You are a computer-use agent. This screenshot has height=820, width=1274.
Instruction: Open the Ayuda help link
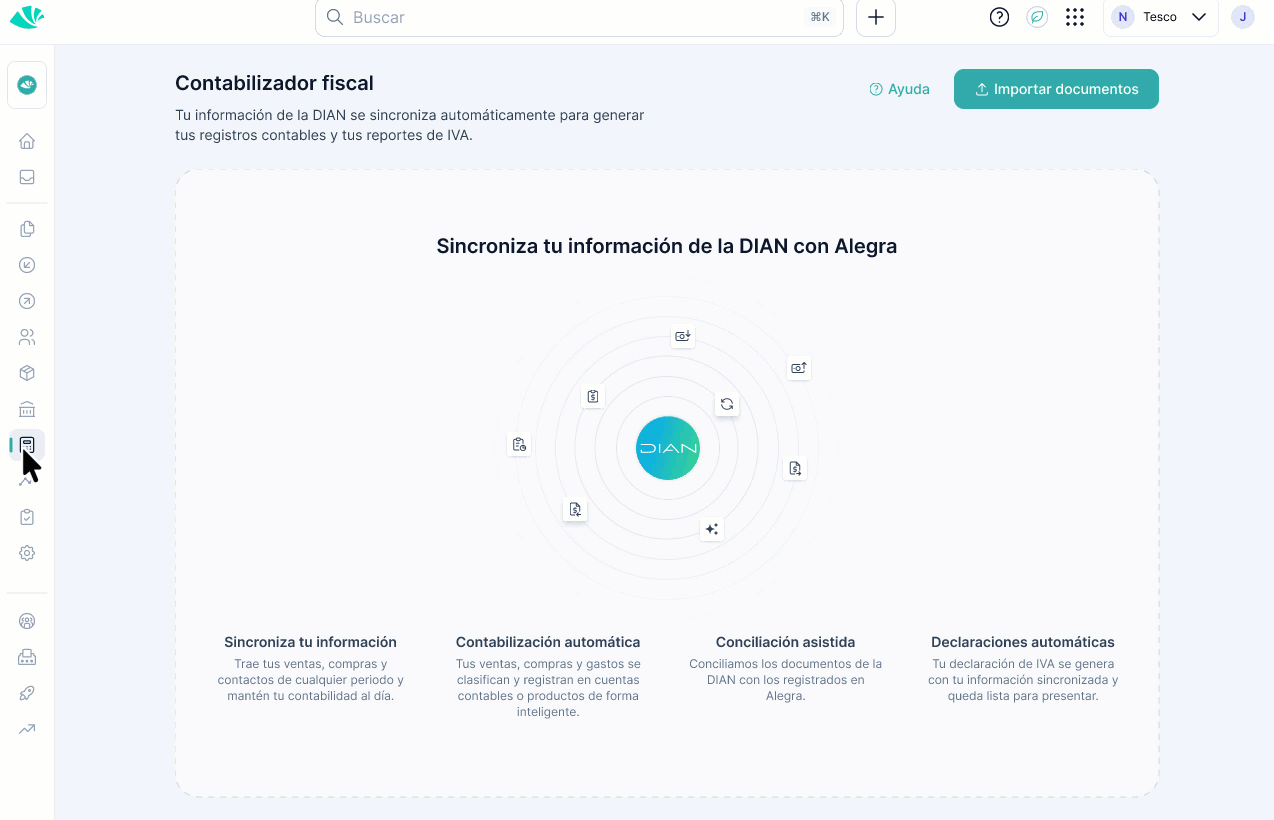click(900, 89)
